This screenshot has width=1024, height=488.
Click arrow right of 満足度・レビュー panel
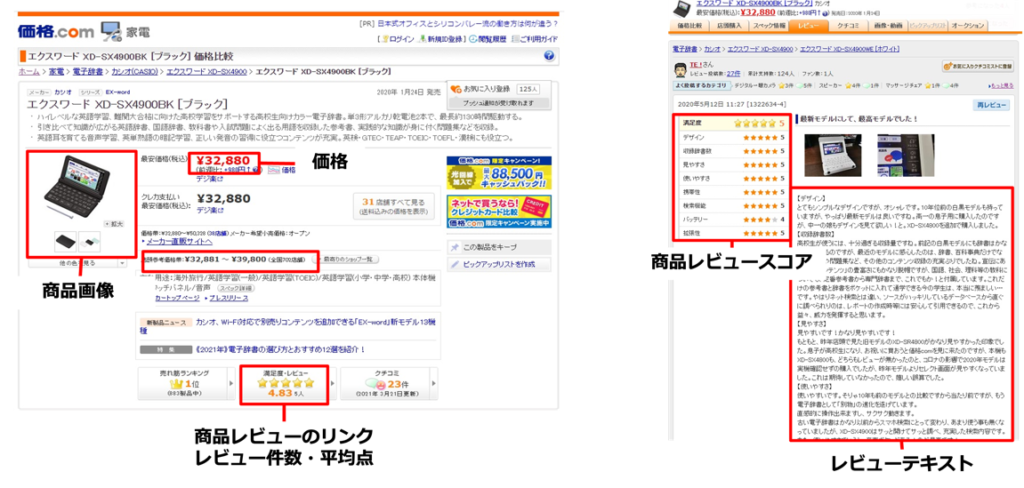tap(334, 383)
